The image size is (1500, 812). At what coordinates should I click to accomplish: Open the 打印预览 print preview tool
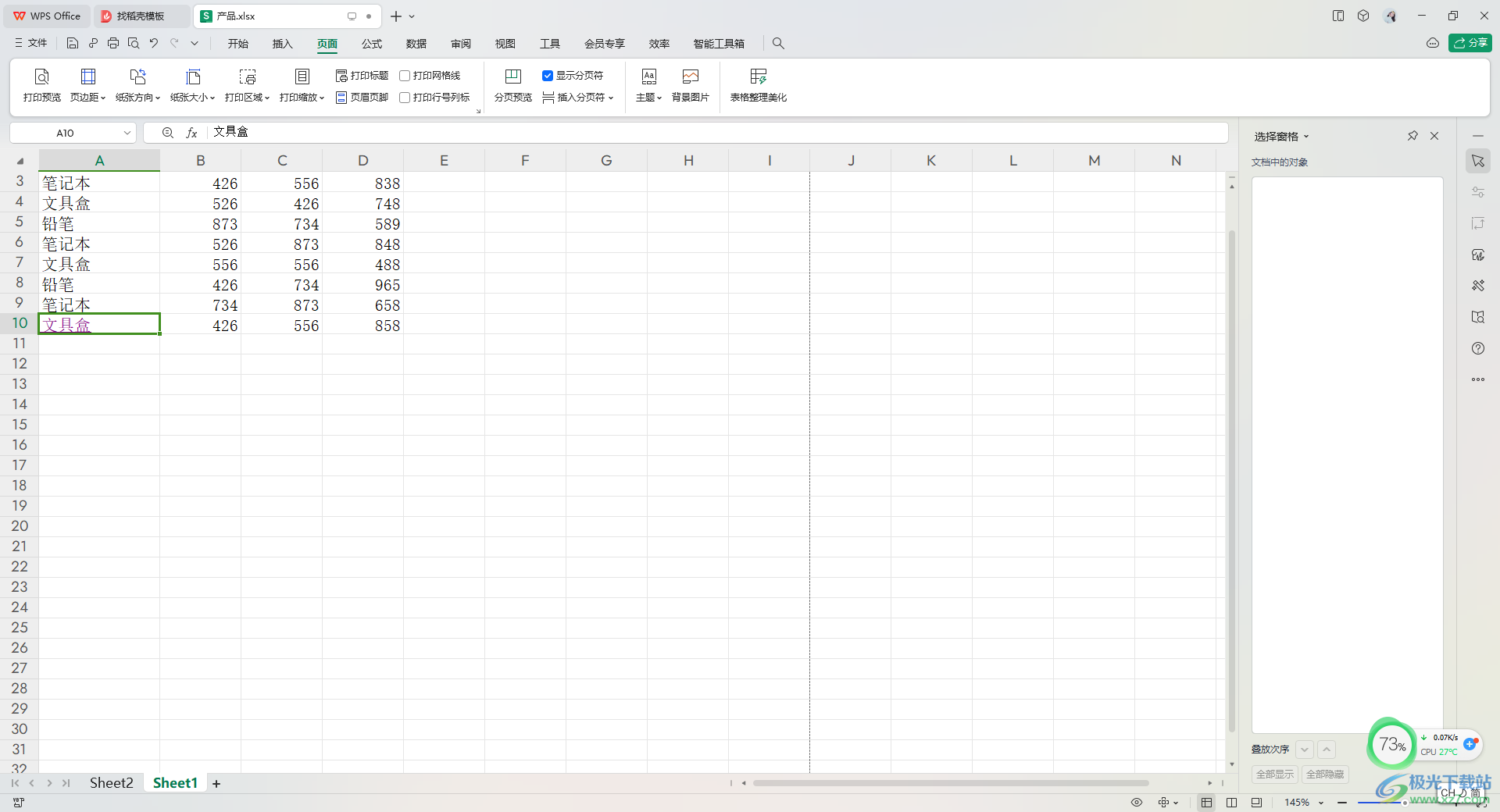(x=42, y=86)
